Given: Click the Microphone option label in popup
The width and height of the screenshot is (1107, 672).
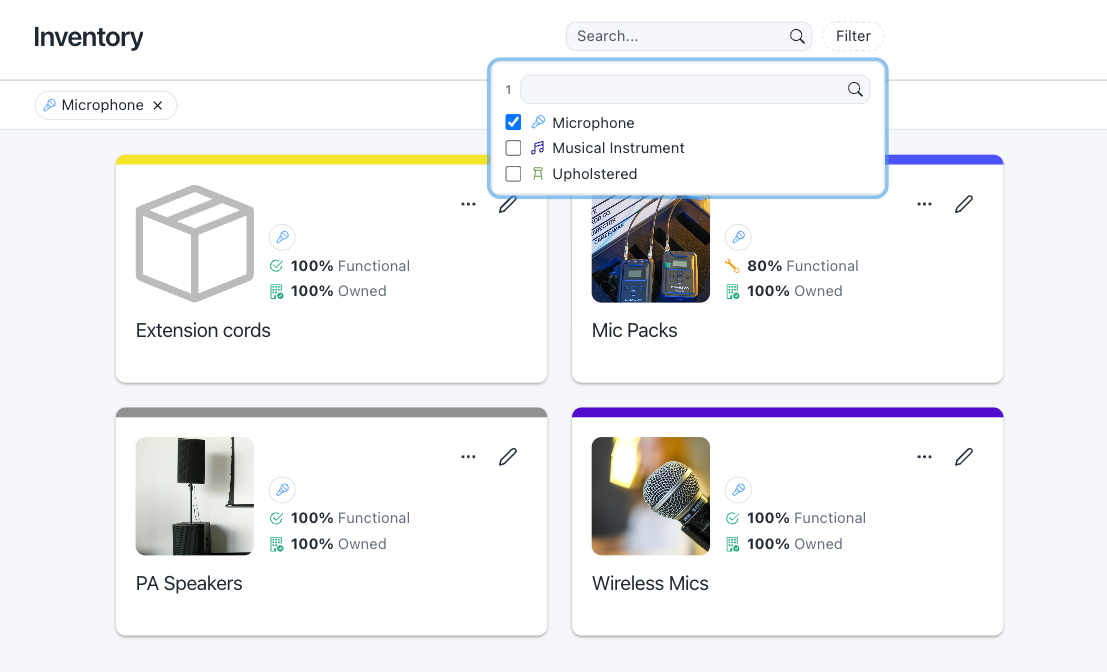Looking at the screenshot, I should (x=593, y=123).
